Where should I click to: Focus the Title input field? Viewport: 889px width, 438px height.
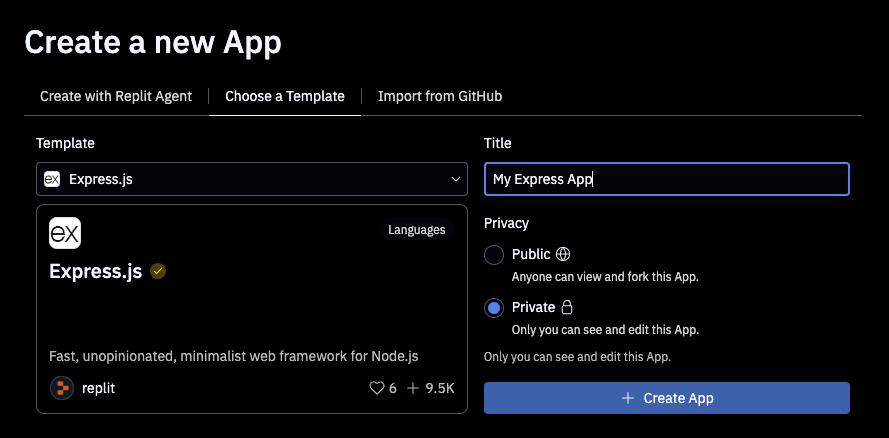click(667, 179)
